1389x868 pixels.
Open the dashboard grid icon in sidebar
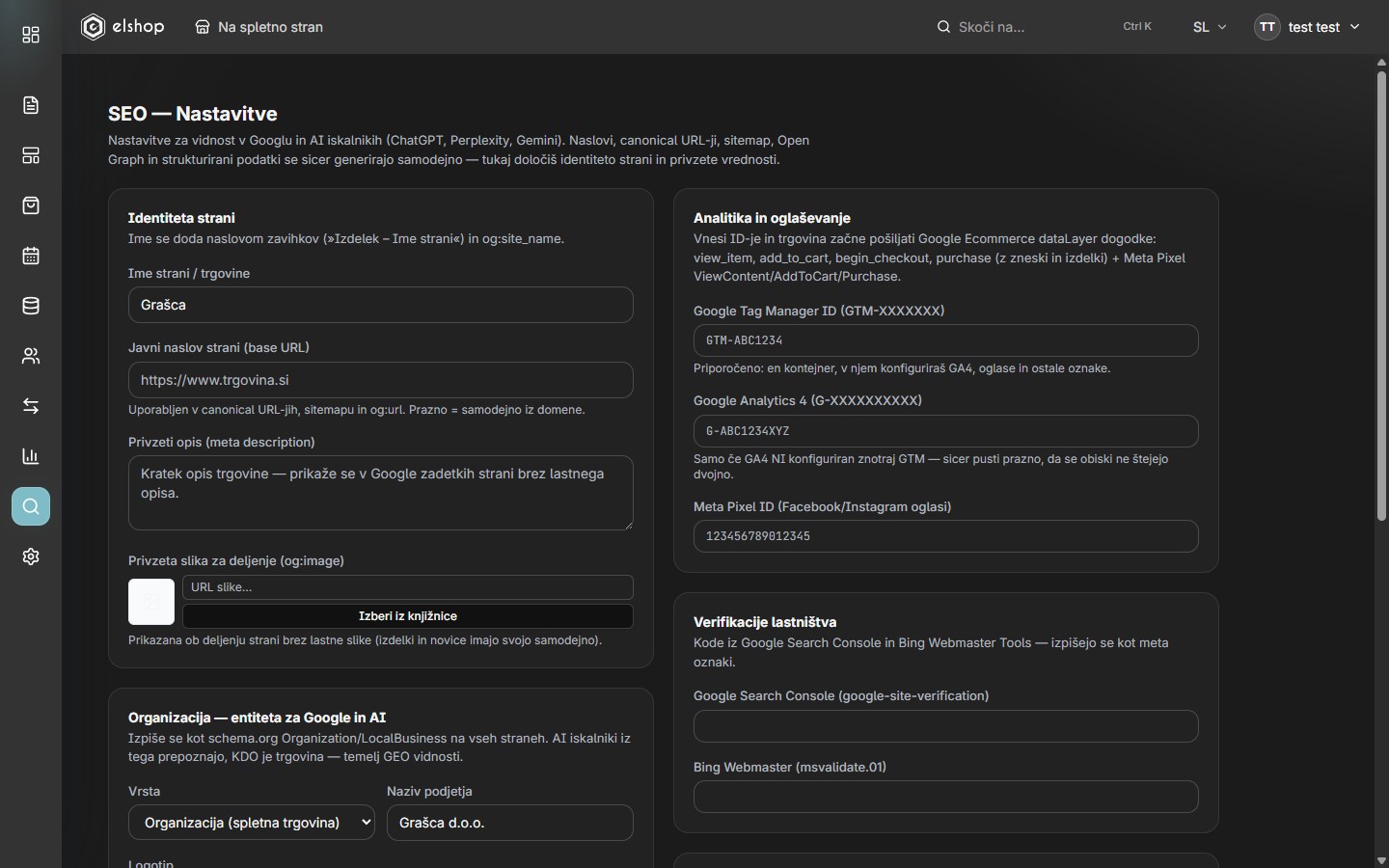click(31, 36)
